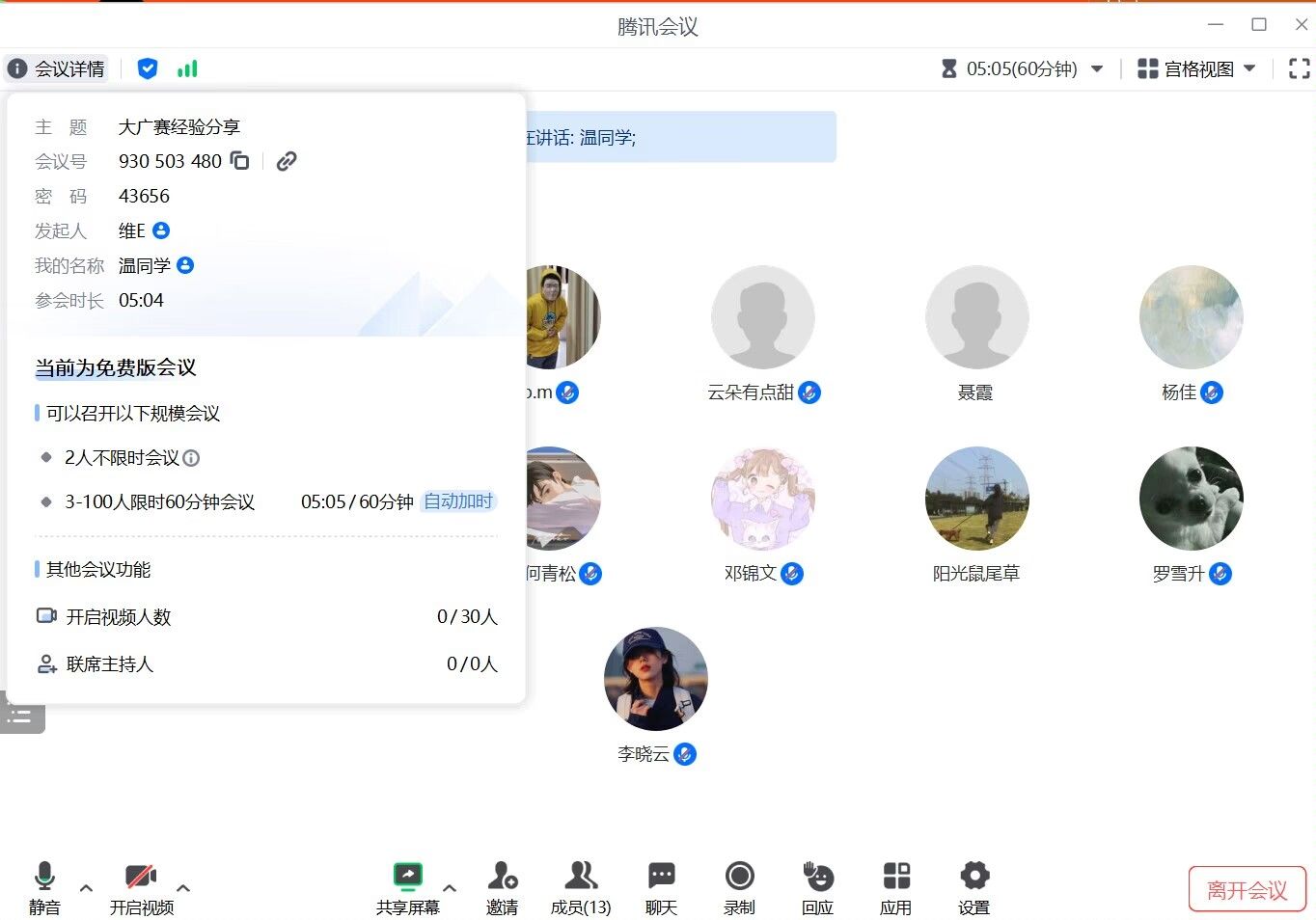Expand audio options arrow next to 静音
Viewport: 1316px width, 920px height.
(x=86, y=888)
